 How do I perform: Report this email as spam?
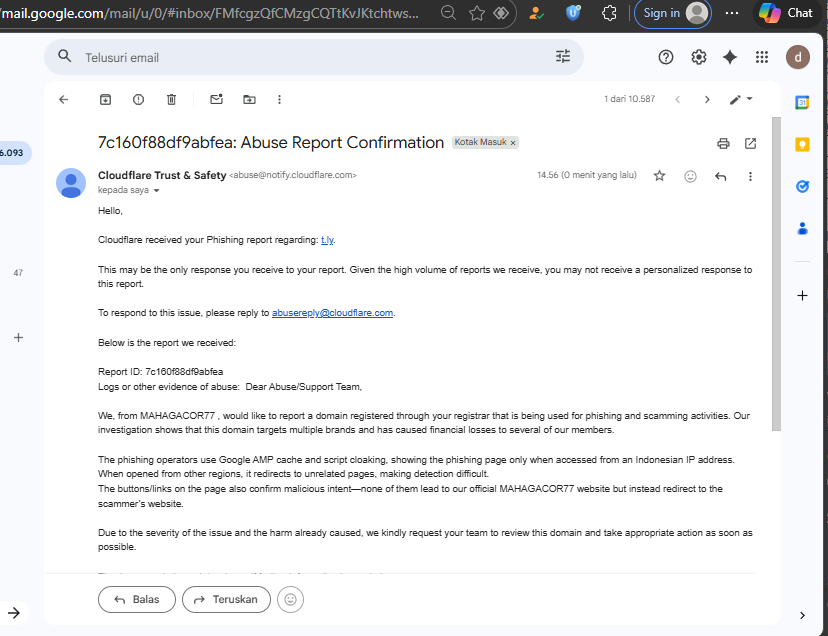(x=138, y=99)
